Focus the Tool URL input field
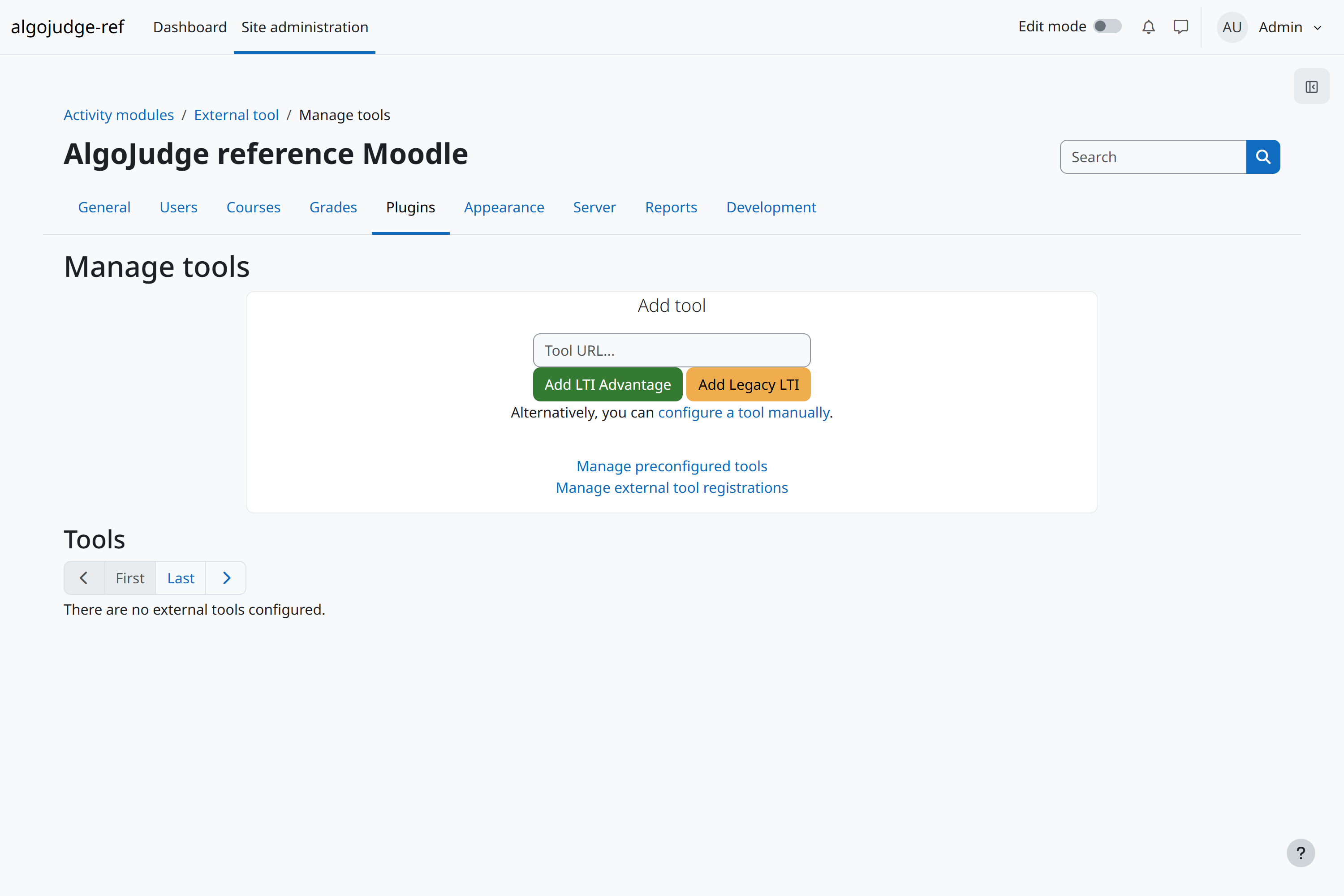1344x896 pixels. tap(672, 350)
